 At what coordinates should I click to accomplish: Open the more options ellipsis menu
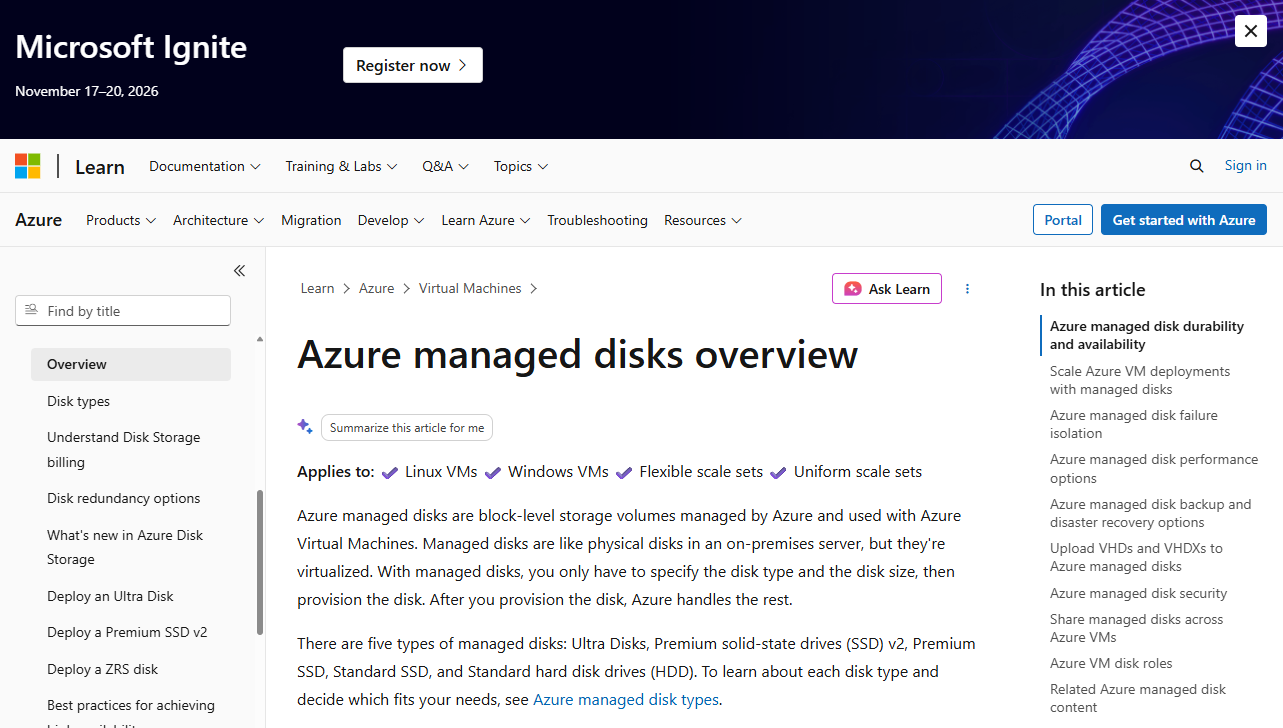967,289
